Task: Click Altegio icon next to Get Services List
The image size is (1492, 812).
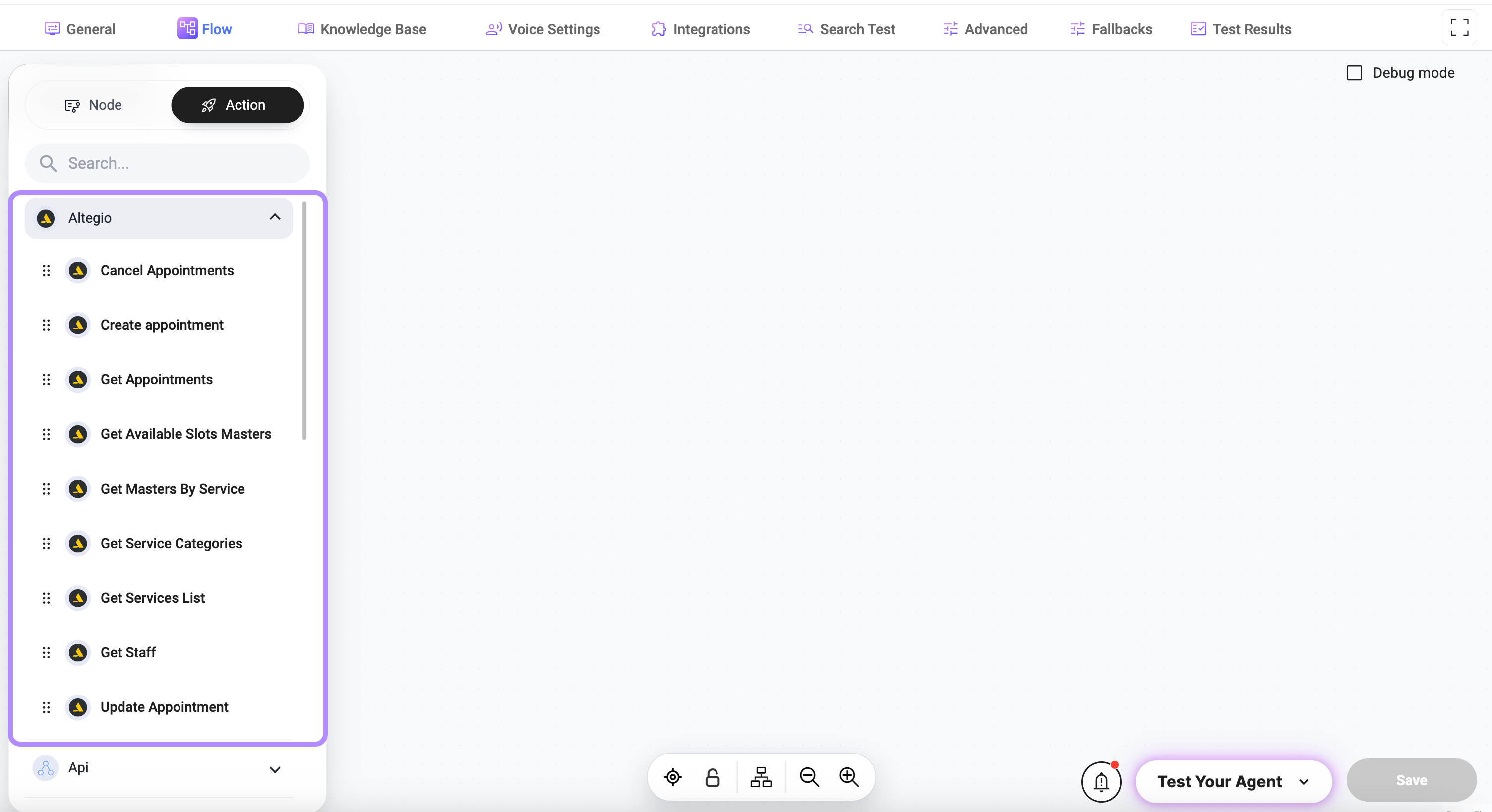Action: (x=78, y=598)
